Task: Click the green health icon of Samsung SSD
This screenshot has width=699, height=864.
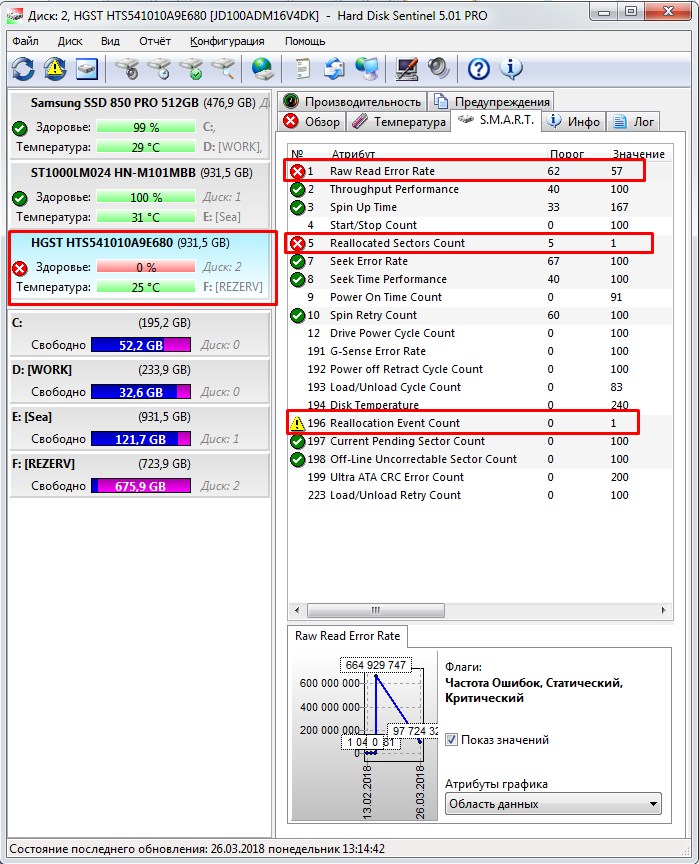Action: [20, 128]
